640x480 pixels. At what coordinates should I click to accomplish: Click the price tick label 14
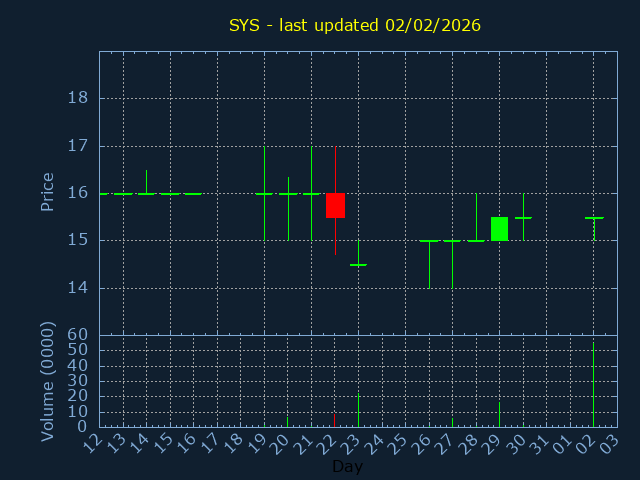(77, 288)
